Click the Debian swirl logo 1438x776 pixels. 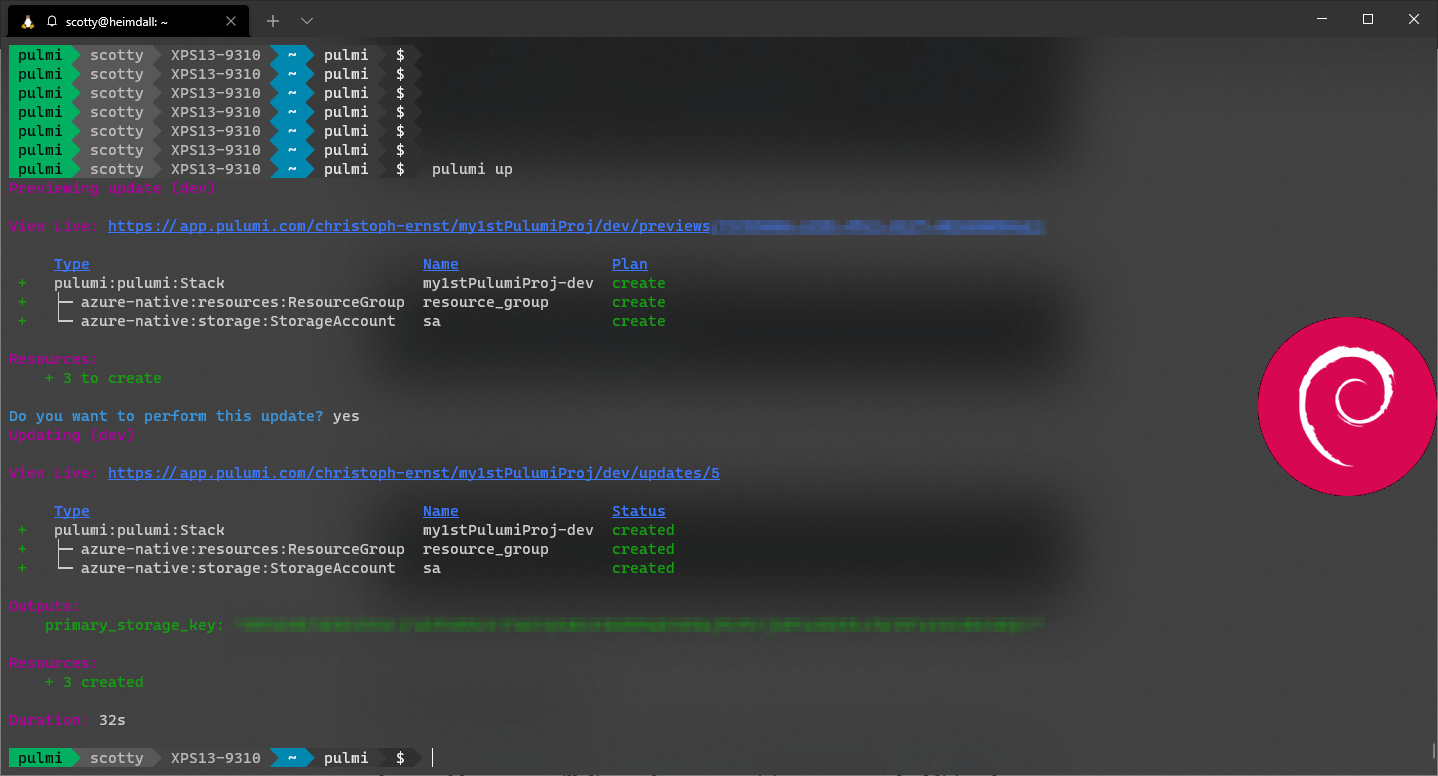point(1347,406)
